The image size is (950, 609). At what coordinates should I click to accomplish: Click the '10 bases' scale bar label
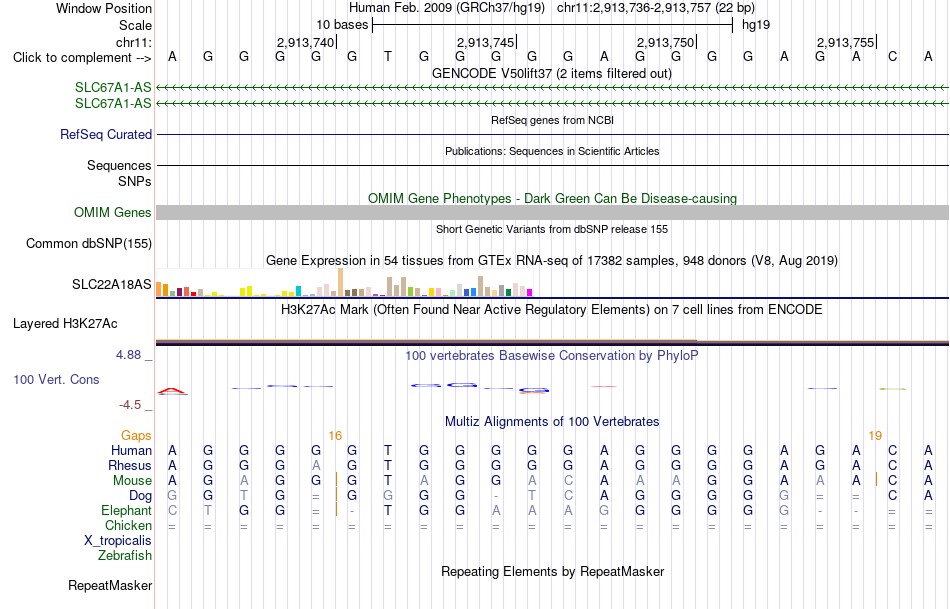point(342,25)
